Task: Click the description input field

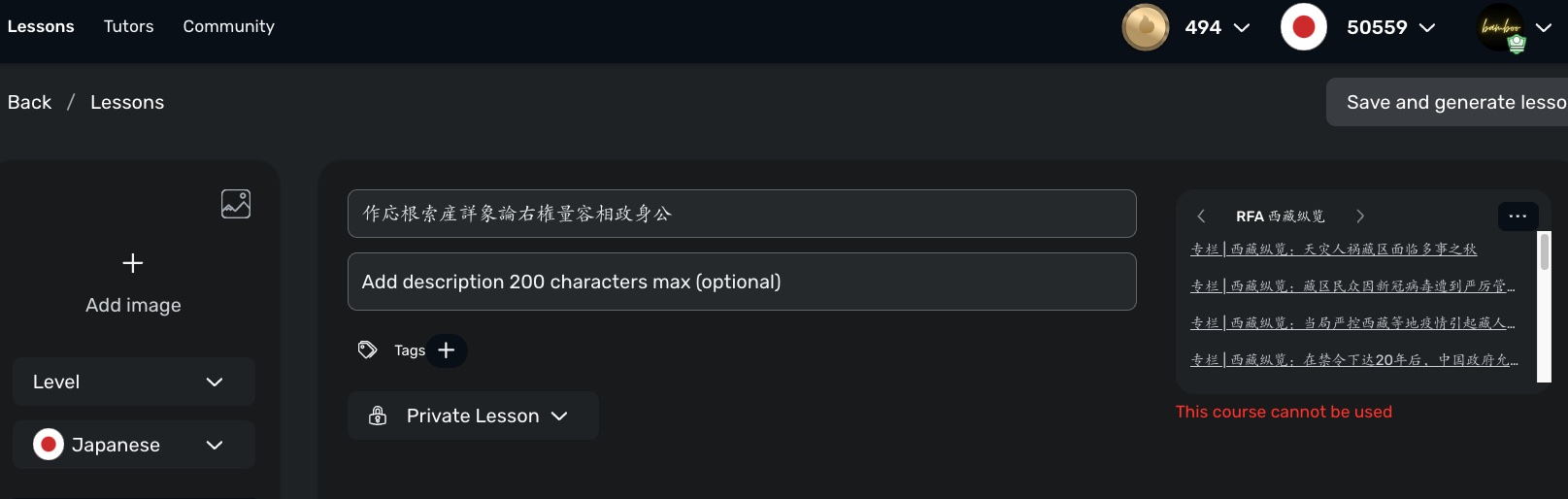Action: [742, 282]
